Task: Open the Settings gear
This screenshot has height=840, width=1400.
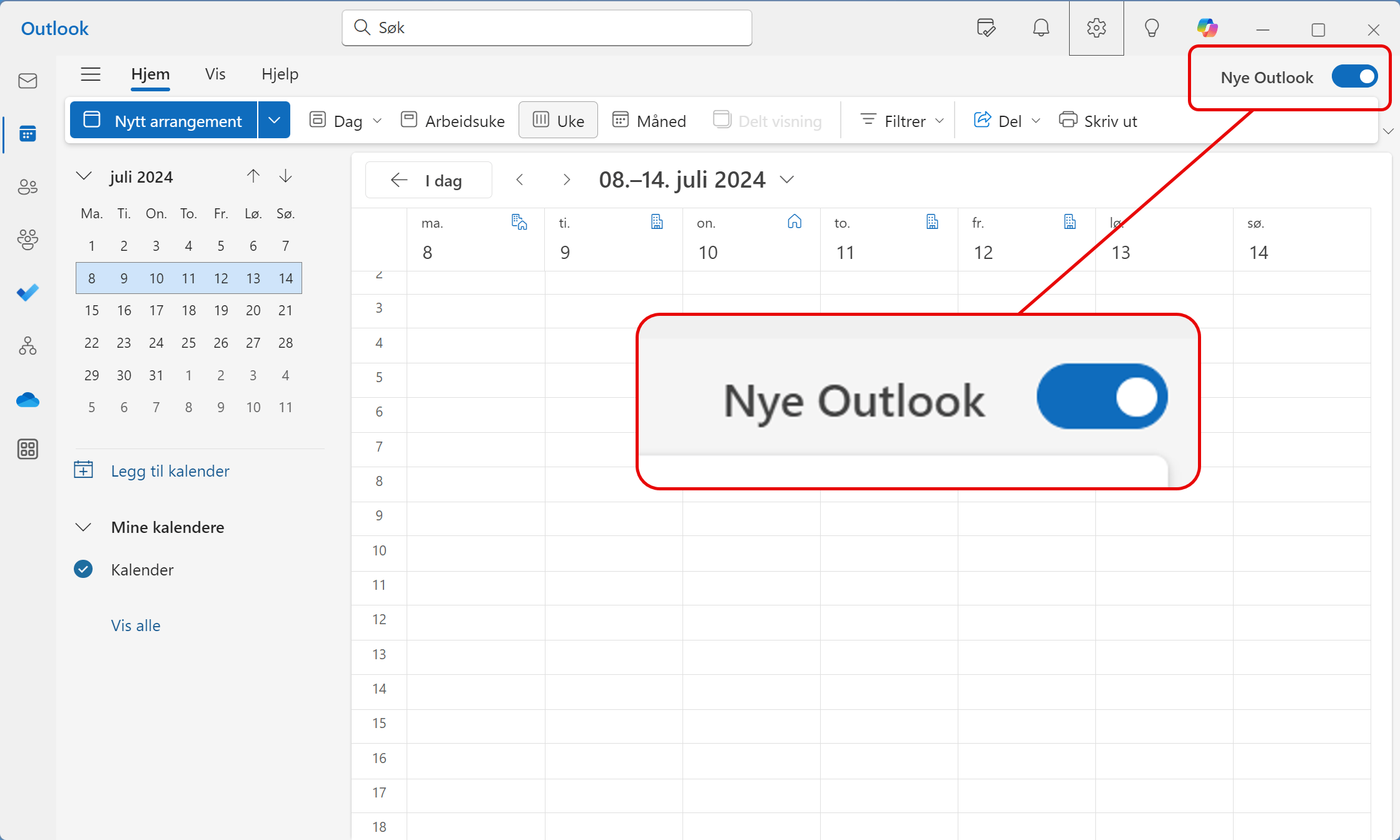Action: coord(1096,28)
